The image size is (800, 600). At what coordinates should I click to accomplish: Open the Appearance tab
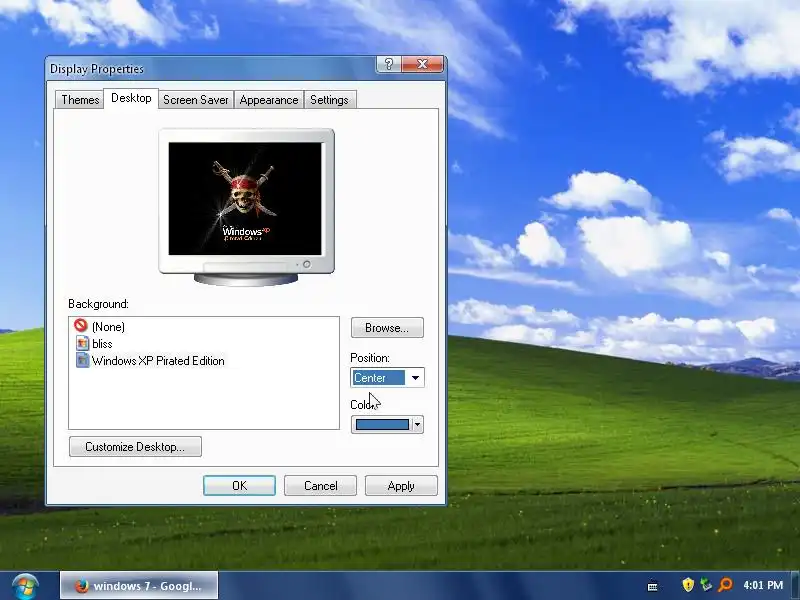click(269, 100)
